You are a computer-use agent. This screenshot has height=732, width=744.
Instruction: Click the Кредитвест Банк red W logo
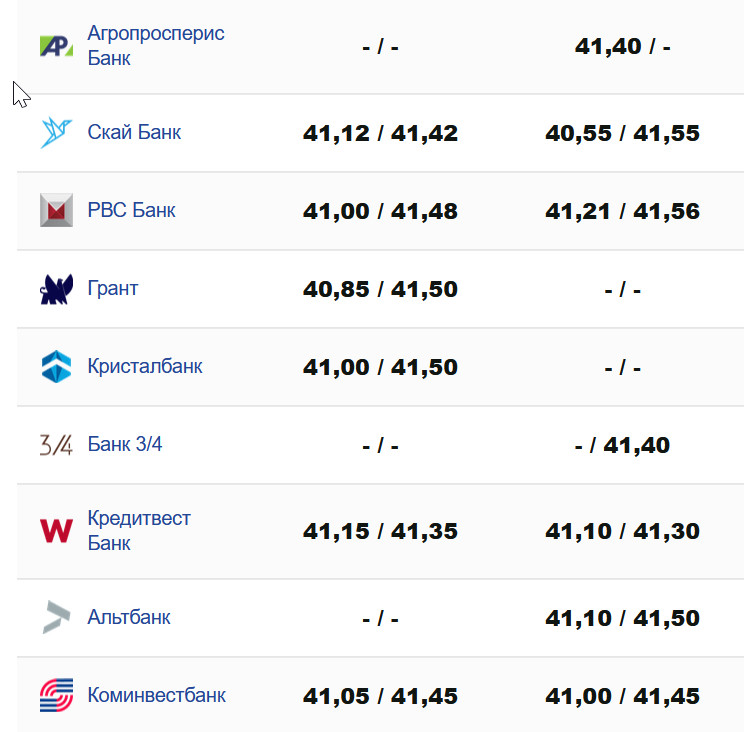56,531
